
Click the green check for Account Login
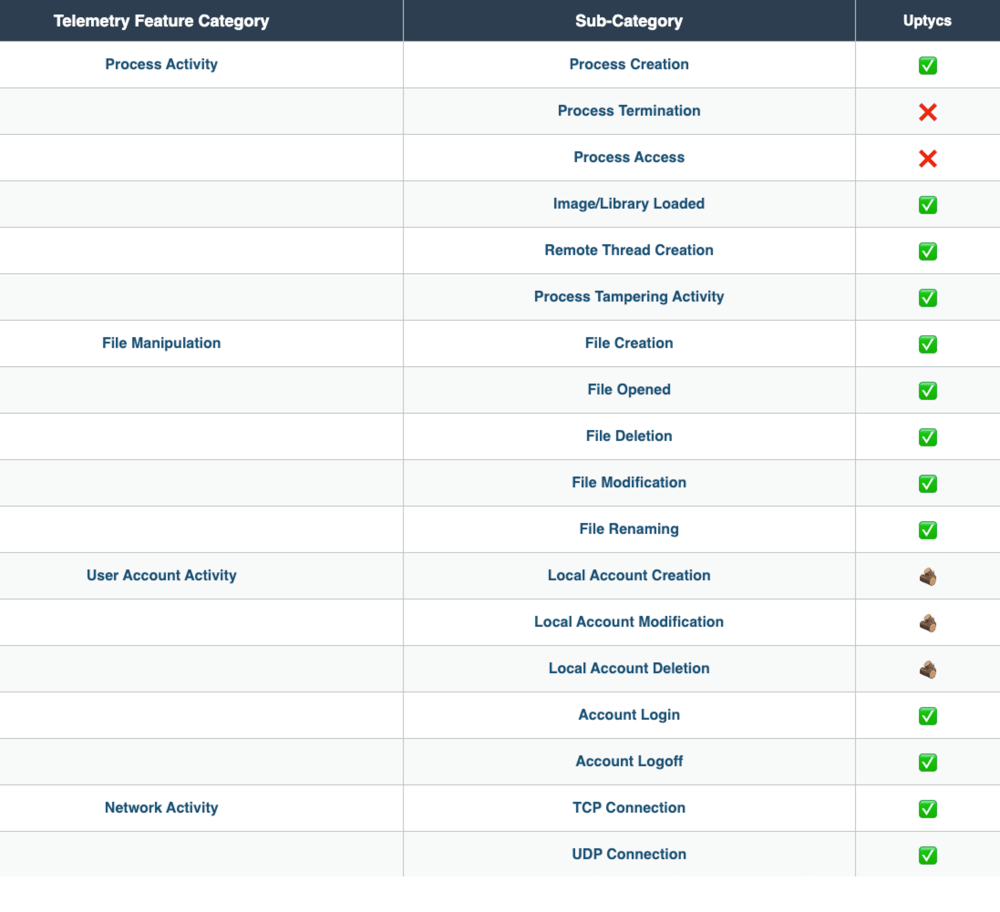[x=927, y=716]
